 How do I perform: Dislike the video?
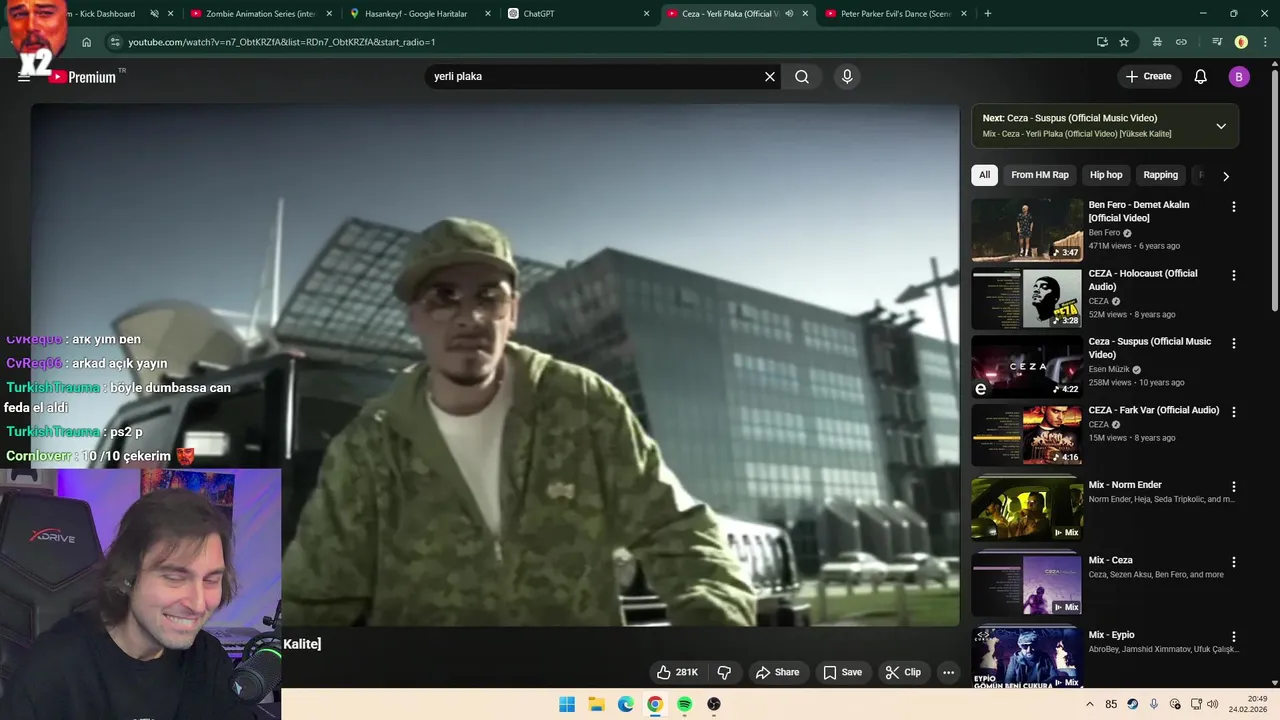(725, 672)
